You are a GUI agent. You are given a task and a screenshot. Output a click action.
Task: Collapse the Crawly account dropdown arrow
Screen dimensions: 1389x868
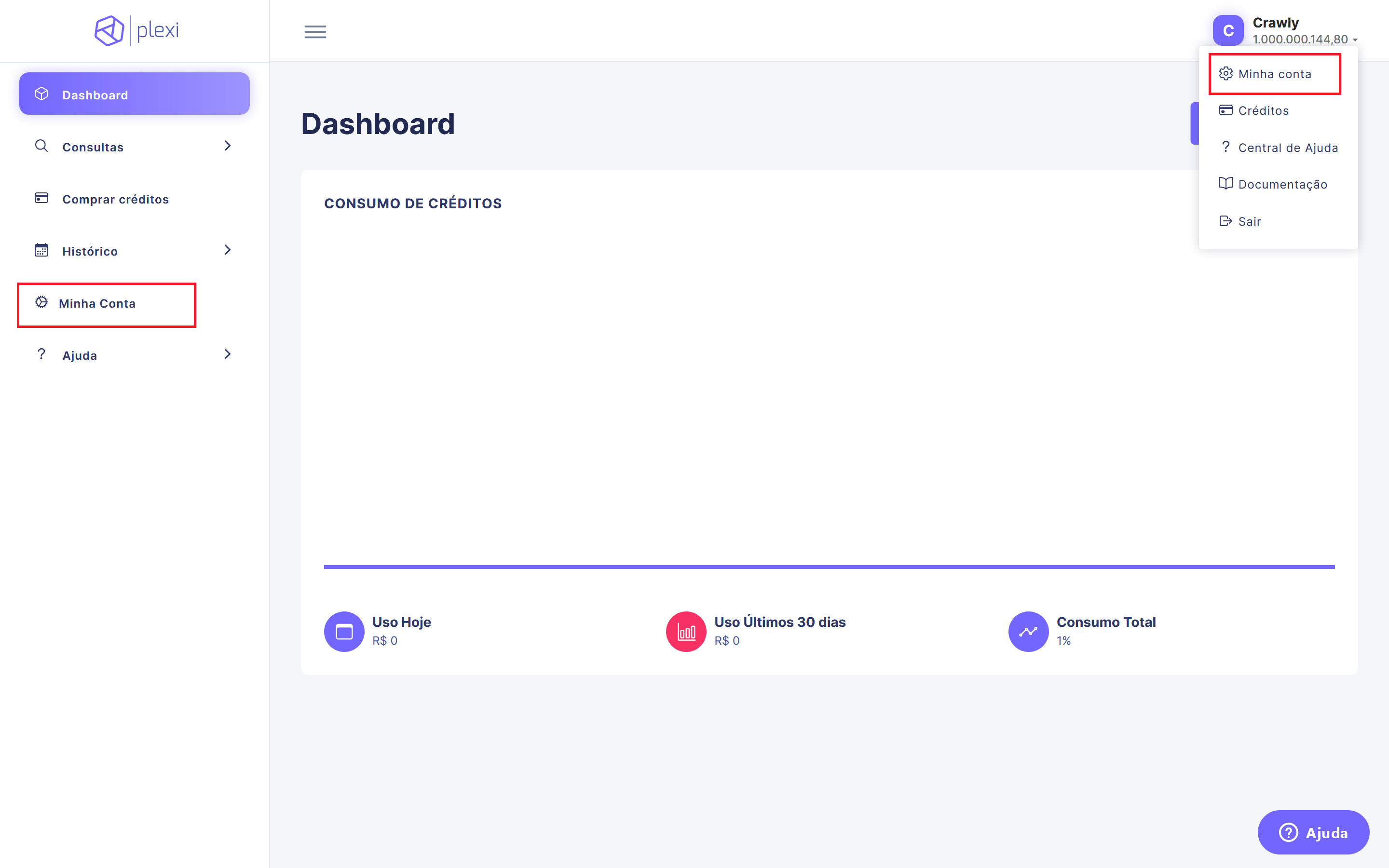click(x=1355, y=40)
